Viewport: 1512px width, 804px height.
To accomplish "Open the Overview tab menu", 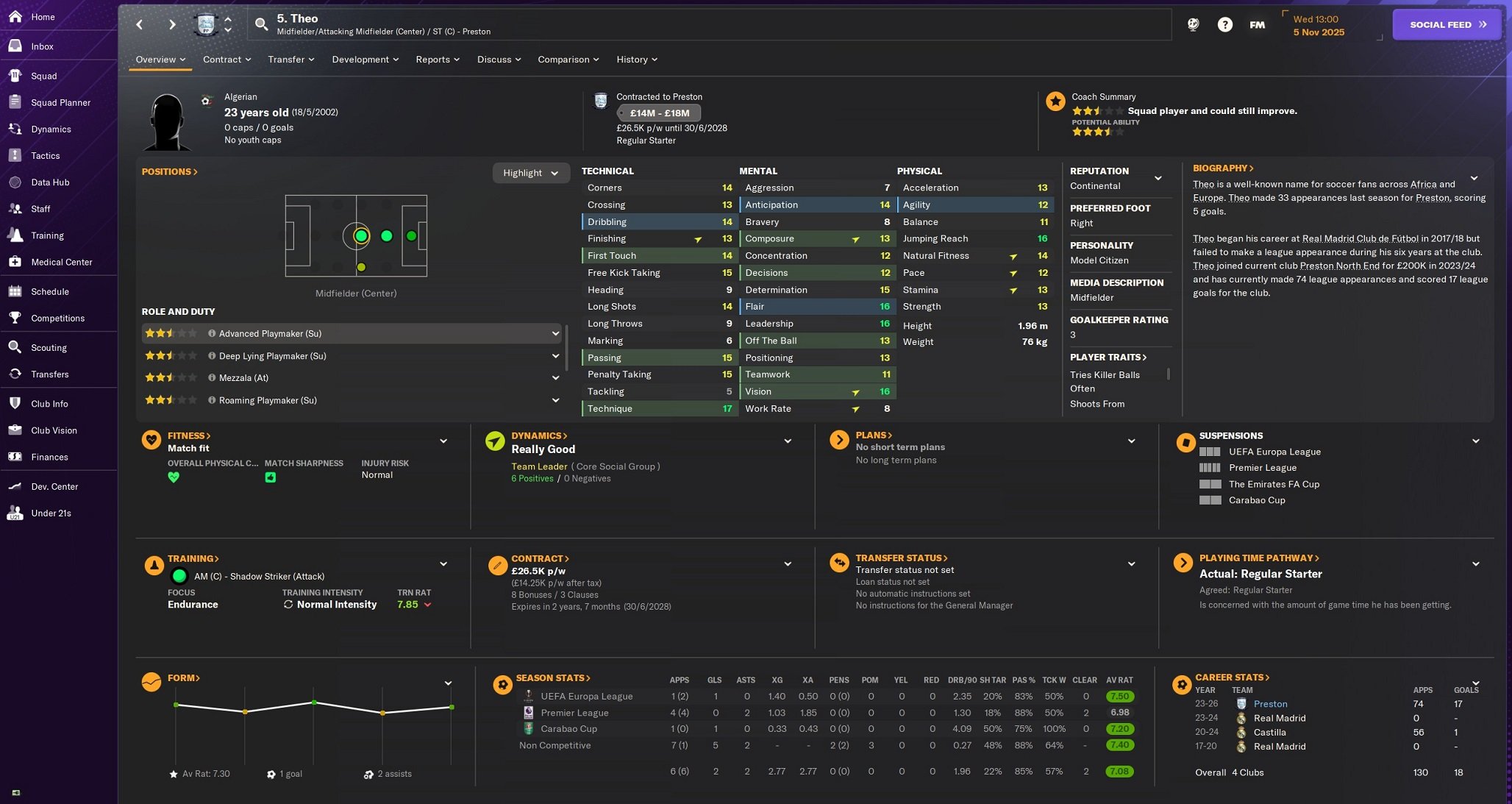I will (160, 60).
